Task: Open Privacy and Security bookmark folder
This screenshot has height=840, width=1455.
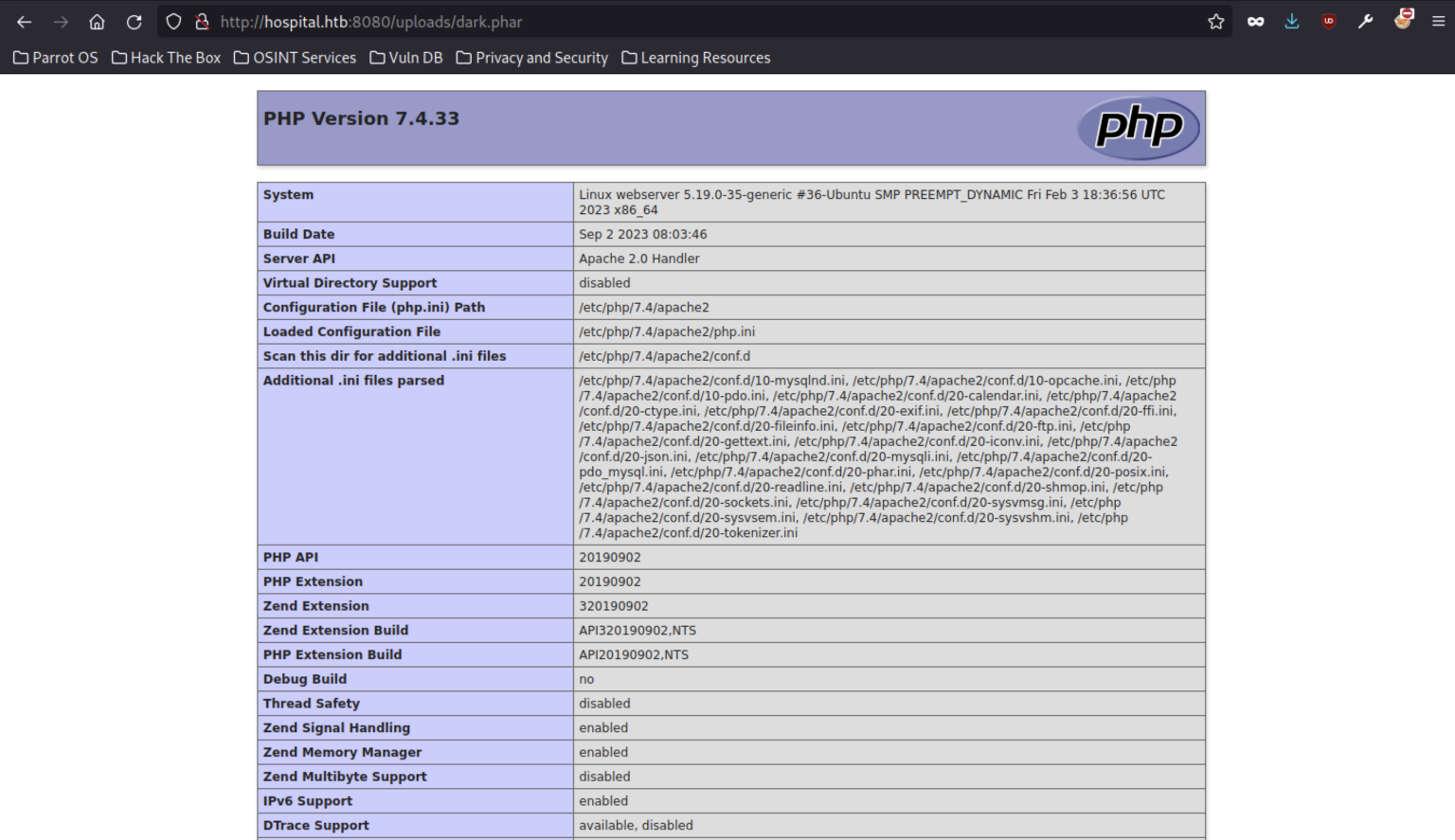Action: (532, 58)
